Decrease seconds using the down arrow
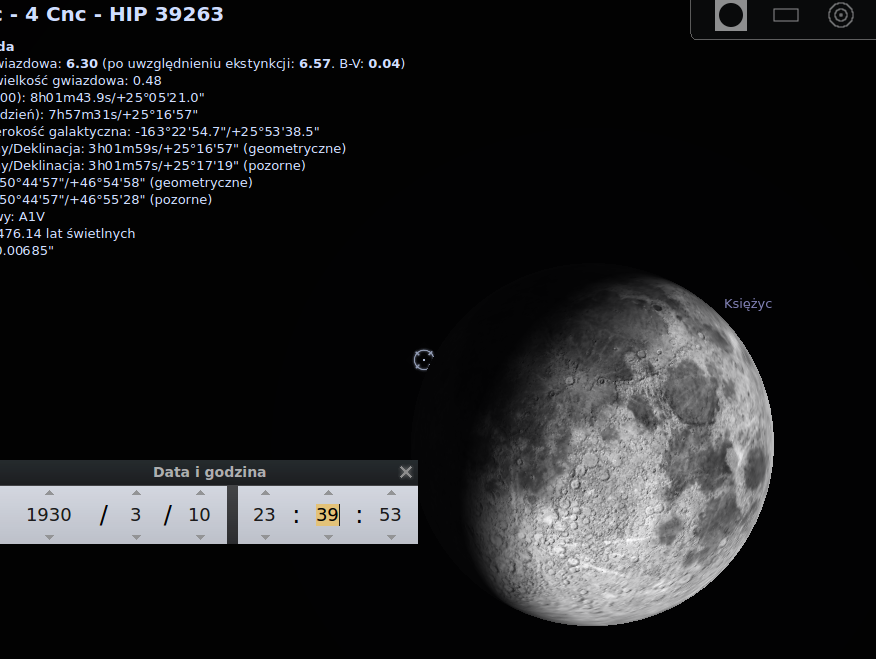Image resolution: width=876 pixels, height=659 pixels. [x=390, y=537]
